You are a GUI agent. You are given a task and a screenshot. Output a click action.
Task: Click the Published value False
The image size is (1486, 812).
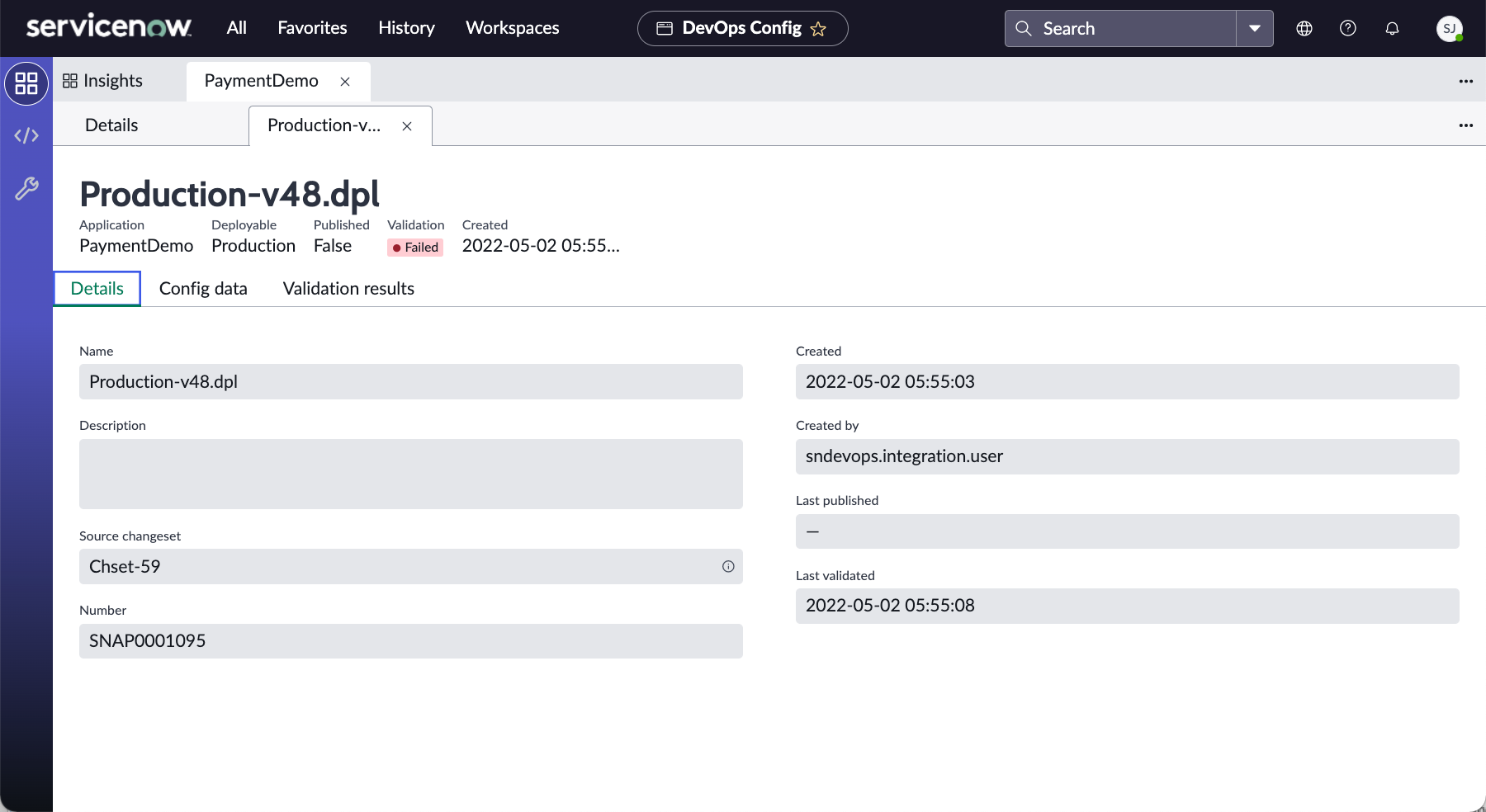(333, 246)
